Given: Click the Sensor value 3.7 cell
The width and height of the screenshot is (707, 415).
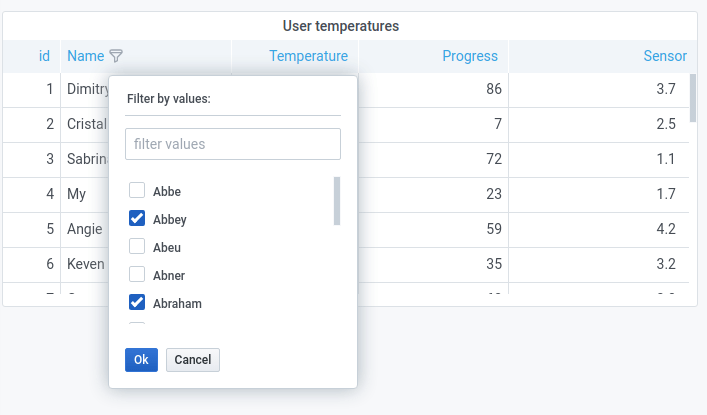Looking at the screenshot, I should (666, 89).
